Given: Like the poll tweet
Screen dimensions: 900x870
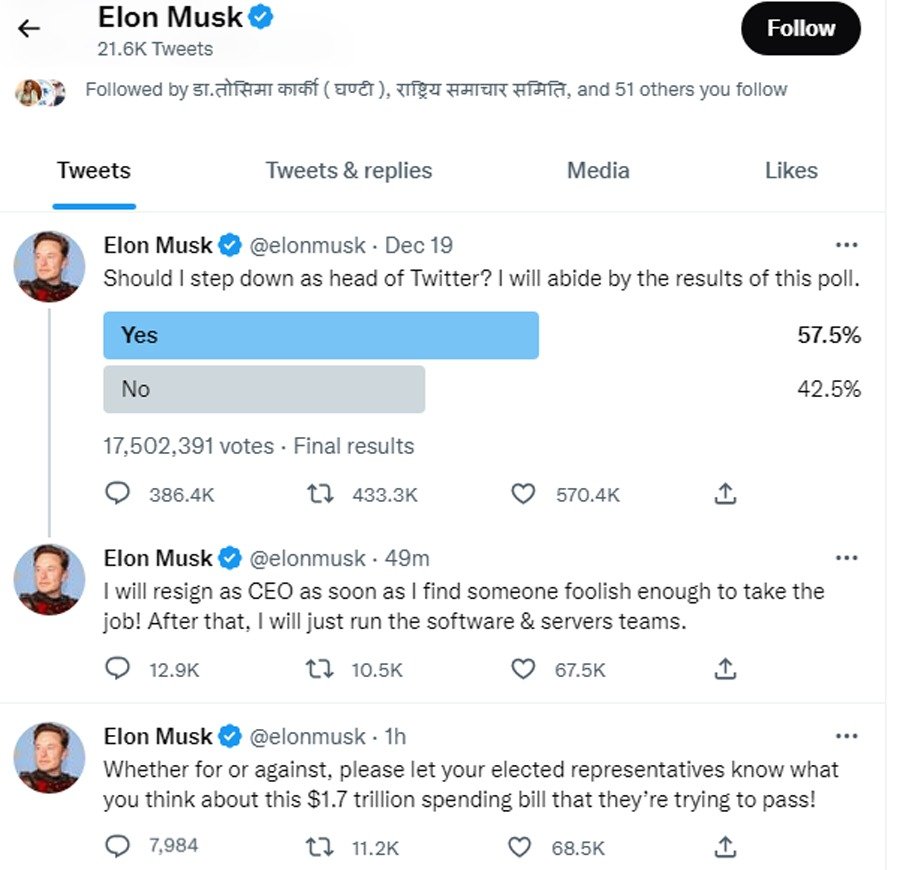Looking at the screenshot, I should point(523,494).
